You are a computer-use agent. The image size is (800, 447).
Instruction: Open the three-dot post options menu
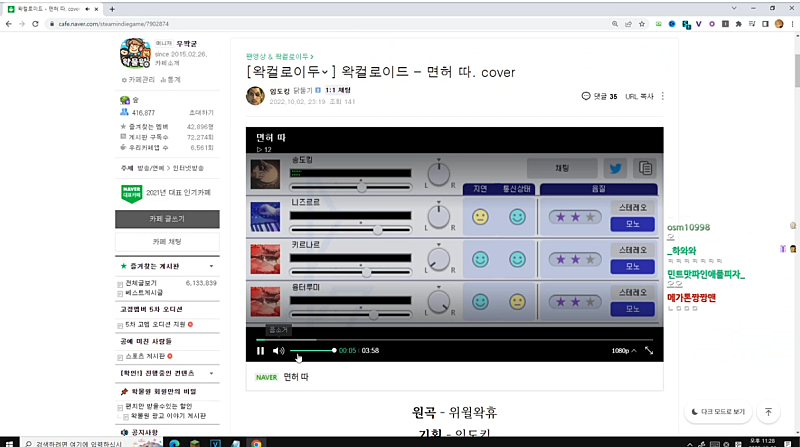(663, 96)
